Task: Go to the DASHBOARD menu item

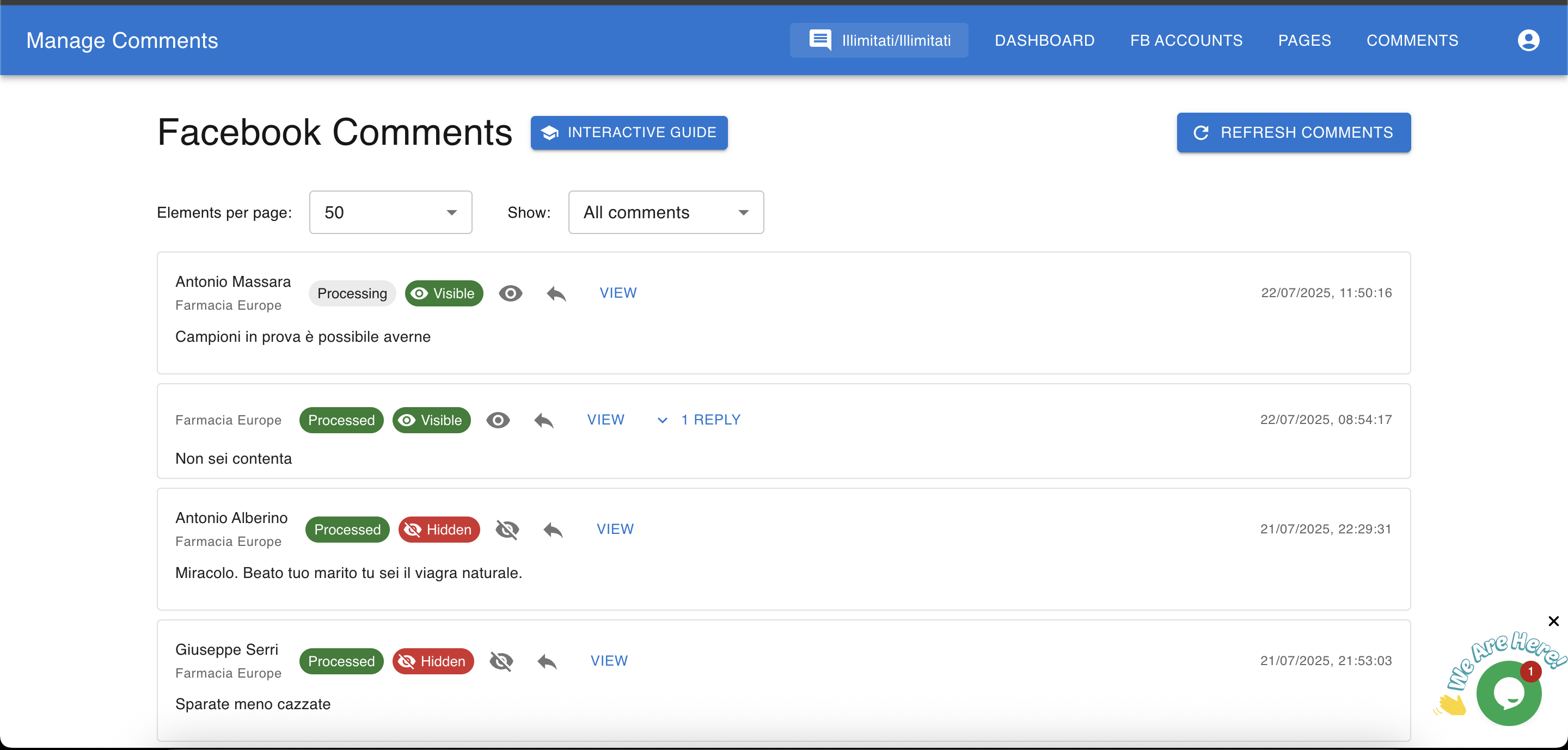Action: [1045, 40]
